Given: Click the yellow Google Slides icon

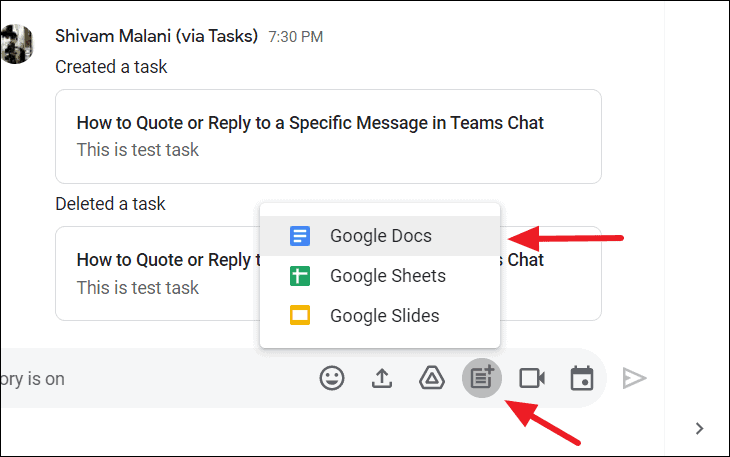Looking at the screenshot, I should coord(300,316).
